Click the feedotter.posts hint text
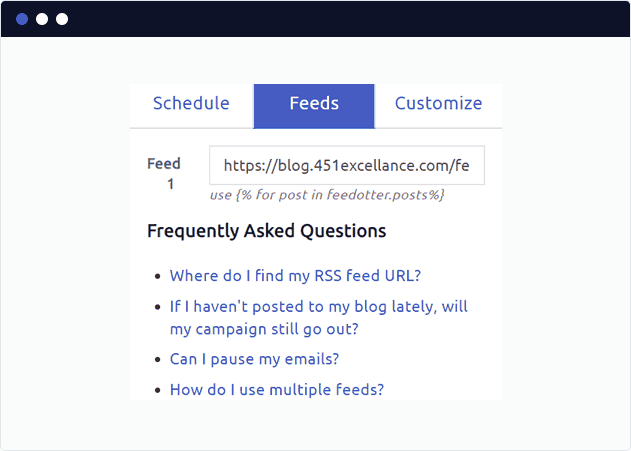 (327, 195)
